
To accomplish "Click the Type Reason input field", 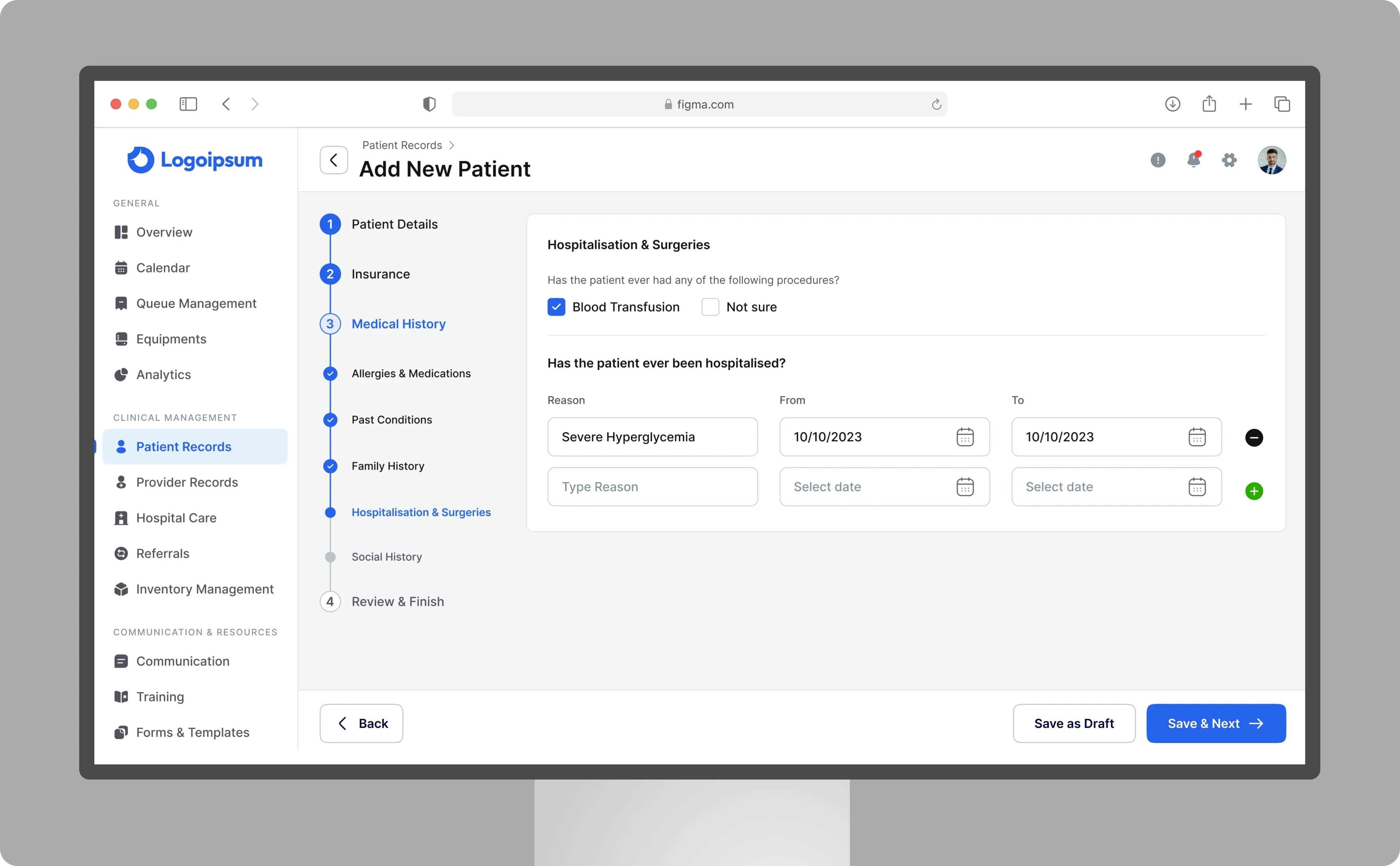I will pos(652,487).
